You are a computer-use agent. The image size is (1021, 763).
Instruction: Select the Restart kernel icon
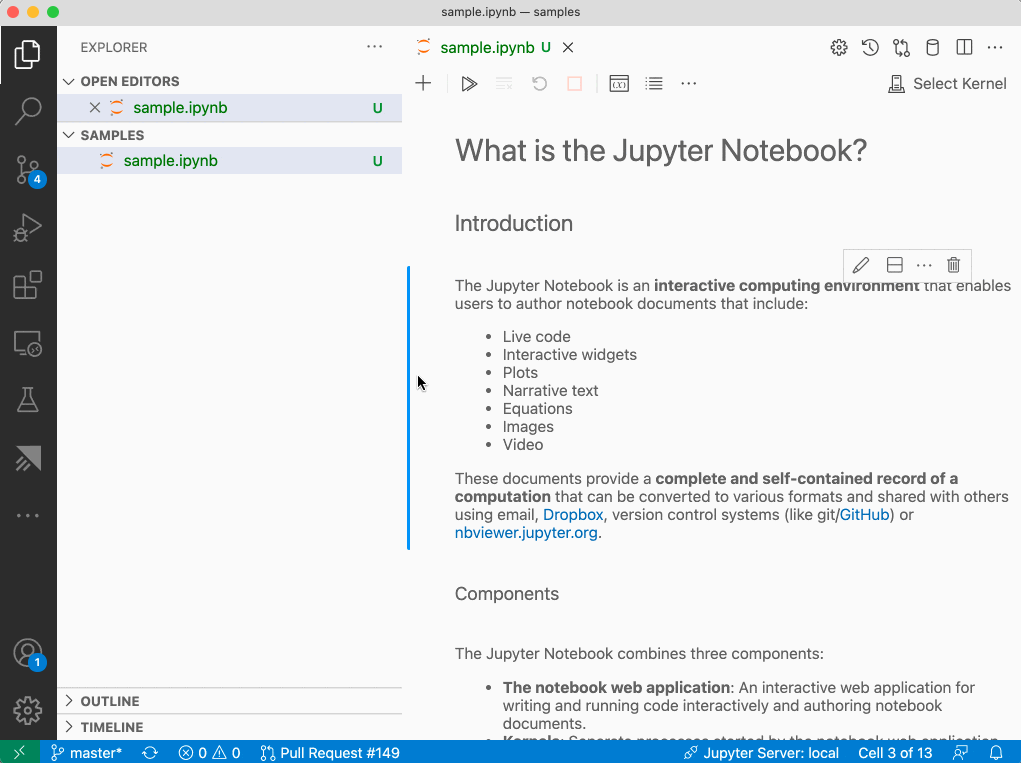tap(539, 83)
